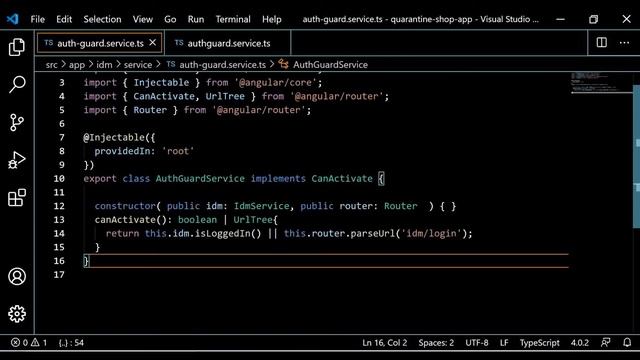Open the View menu
640x360 pixels.
coord(142,19)
